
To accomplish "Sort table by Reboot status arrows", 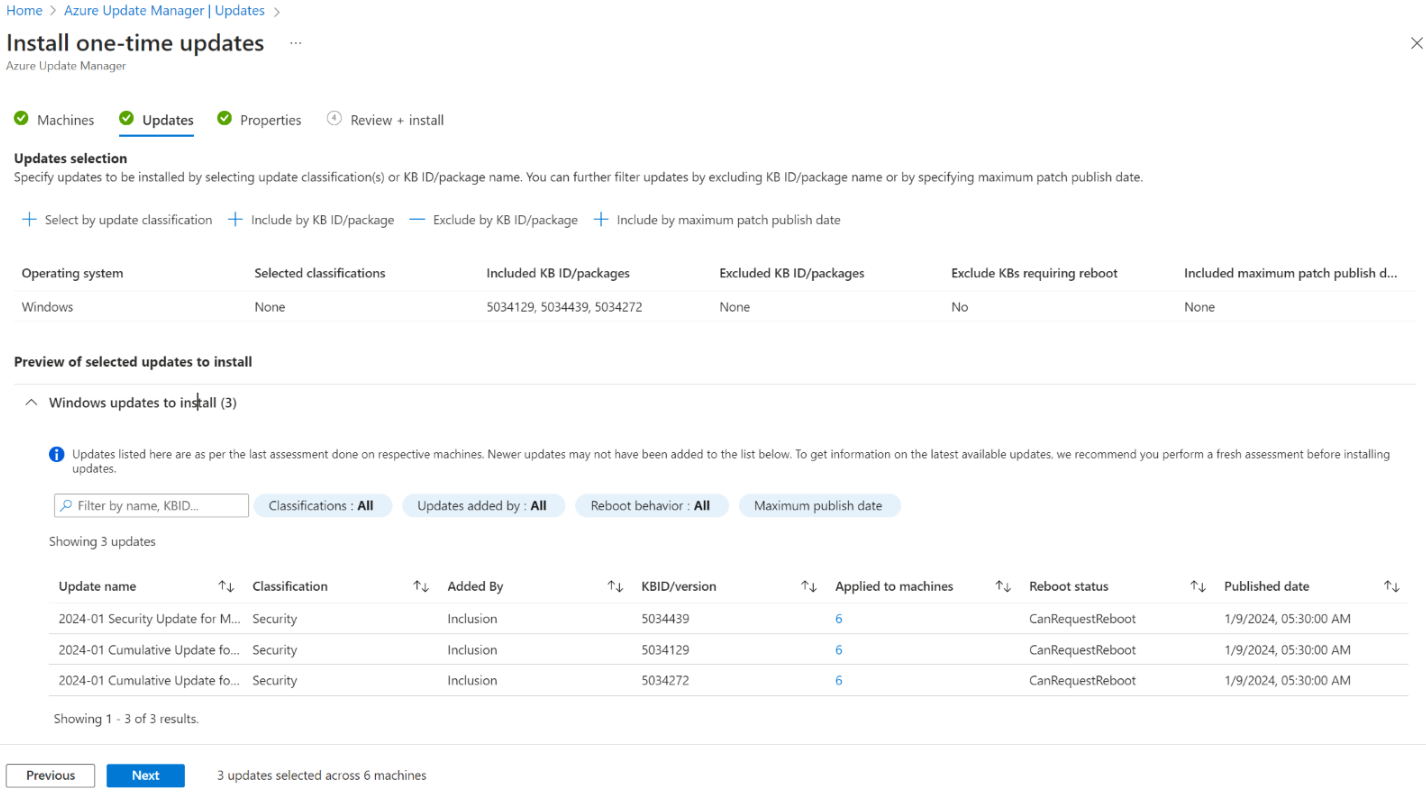I will 1197,587.
